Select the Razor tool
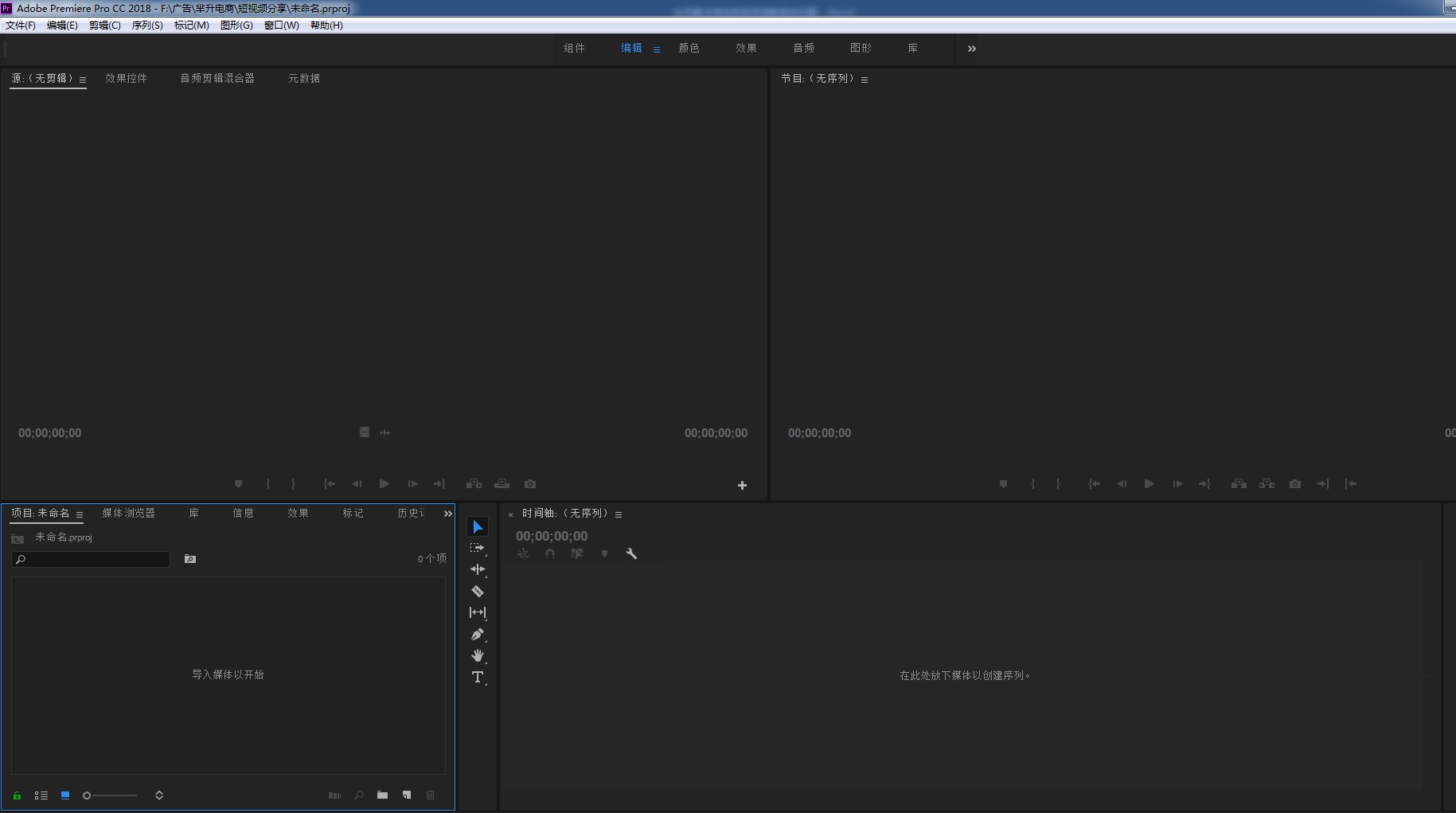 (x=478, y=591)
